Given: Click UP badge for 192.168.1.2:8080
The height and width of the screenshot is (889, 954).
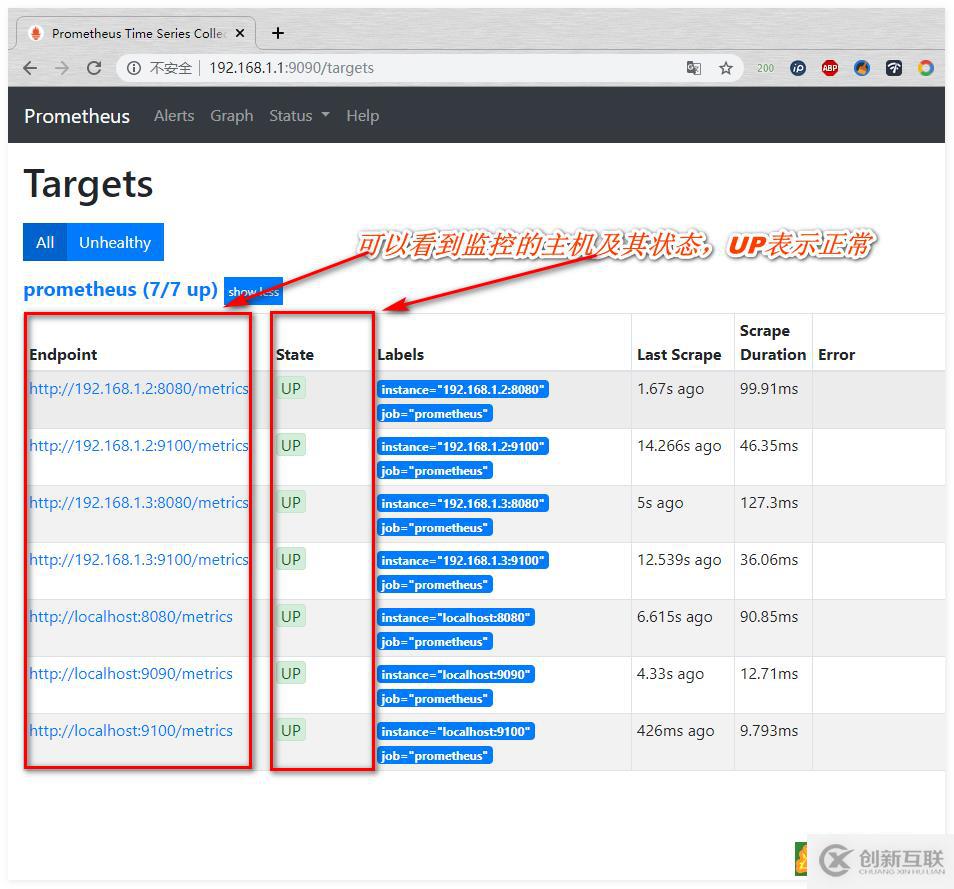Looking at the screenshot, I should click(x=291, y=388).
